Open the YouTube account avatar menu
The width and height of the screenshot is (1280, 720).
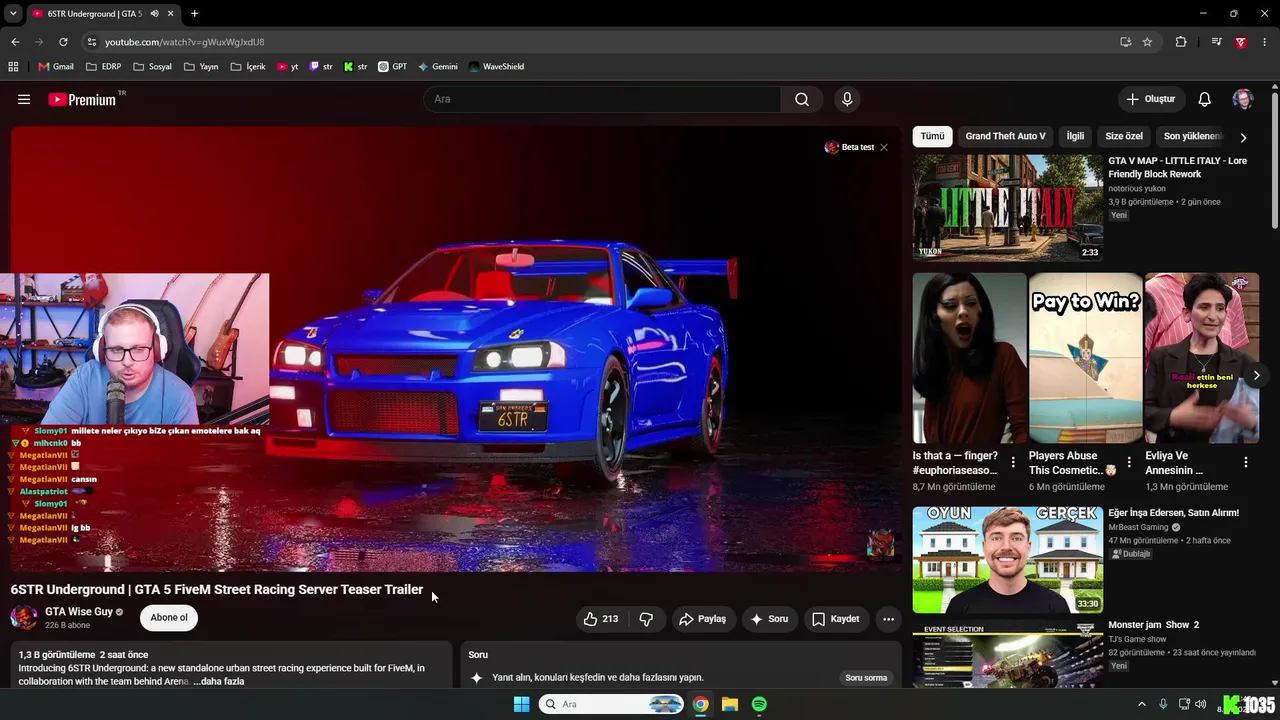click(x=1243, y=99)
